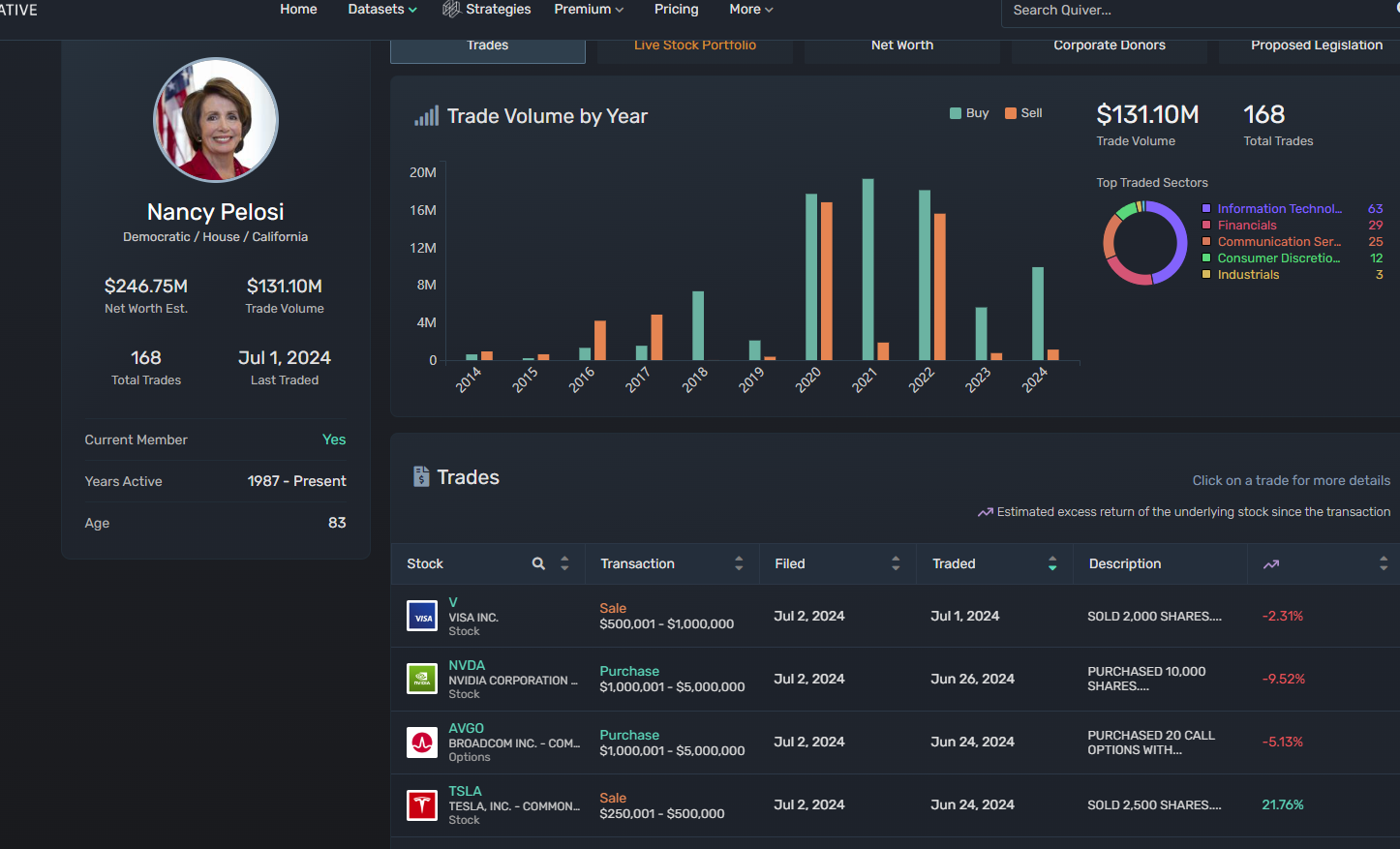The image size is (1400, 849).
Task: Sort by the Filed column arrows
Action: [x=896, y=563]
